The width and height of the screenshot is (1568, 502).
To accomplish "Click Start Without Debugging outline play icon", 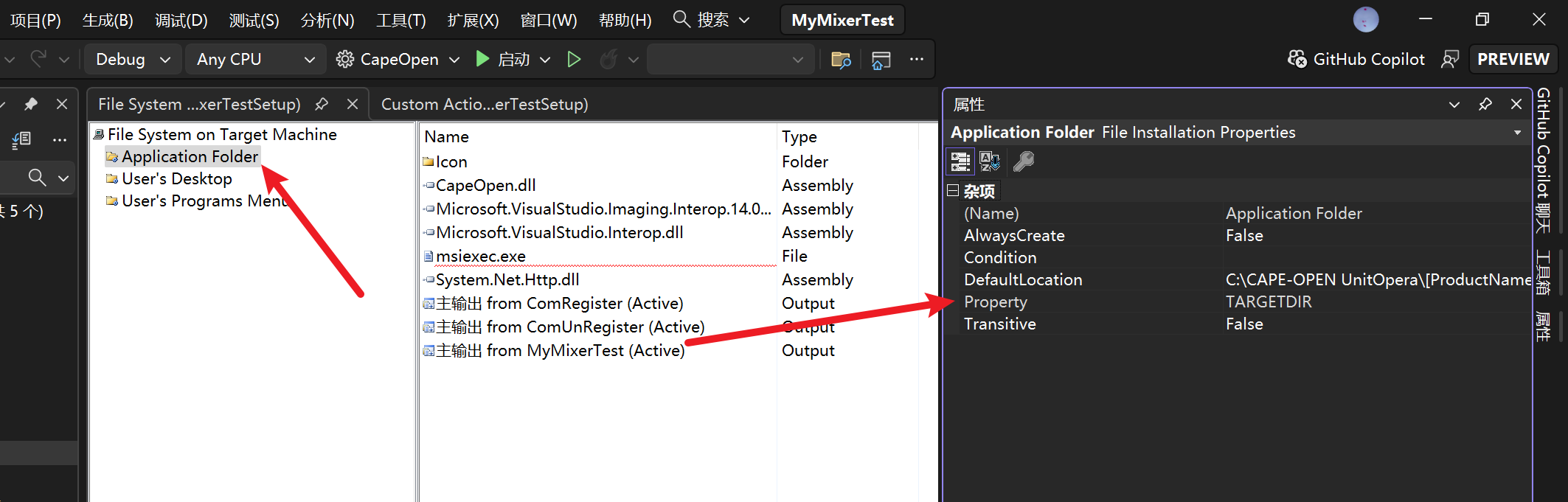I will (x=574, y=59).
